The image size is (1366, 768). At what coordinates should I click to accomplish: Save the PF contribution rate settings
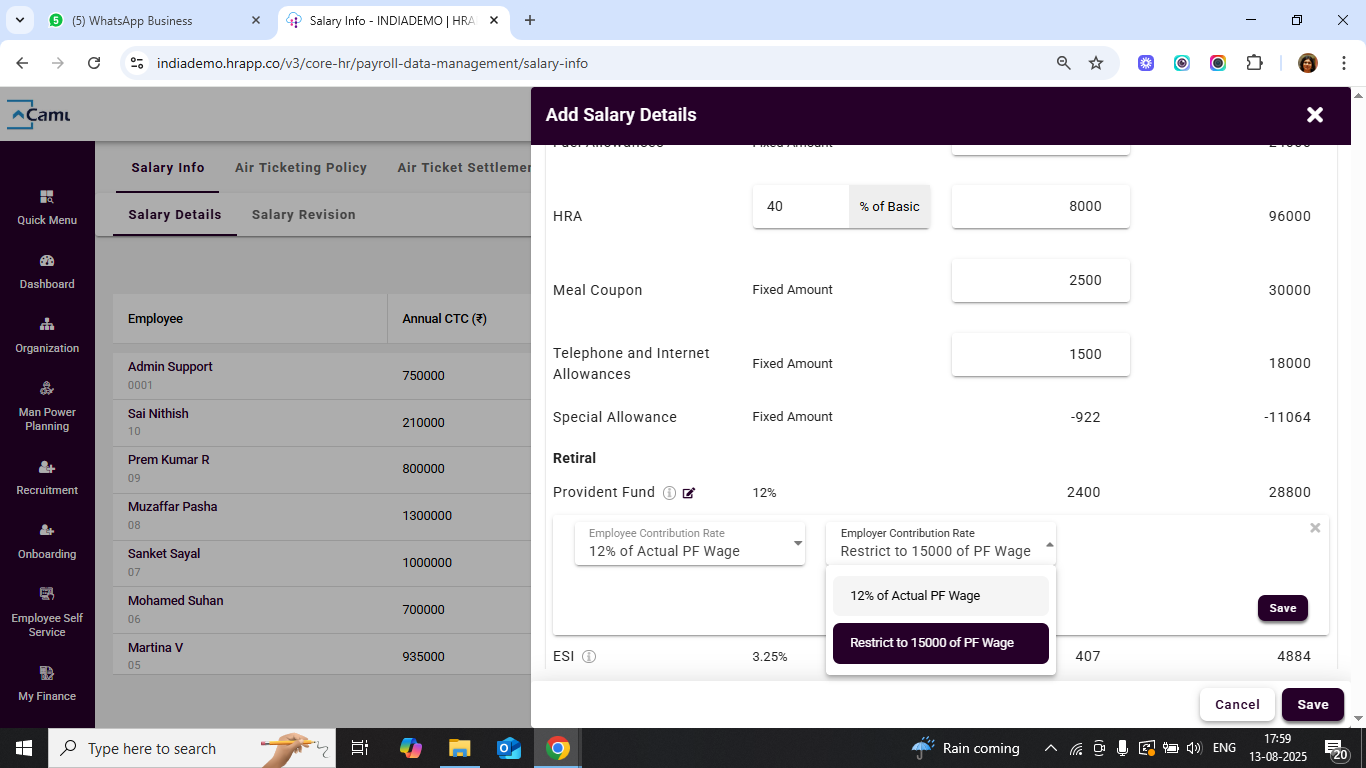coord(1282,608)
